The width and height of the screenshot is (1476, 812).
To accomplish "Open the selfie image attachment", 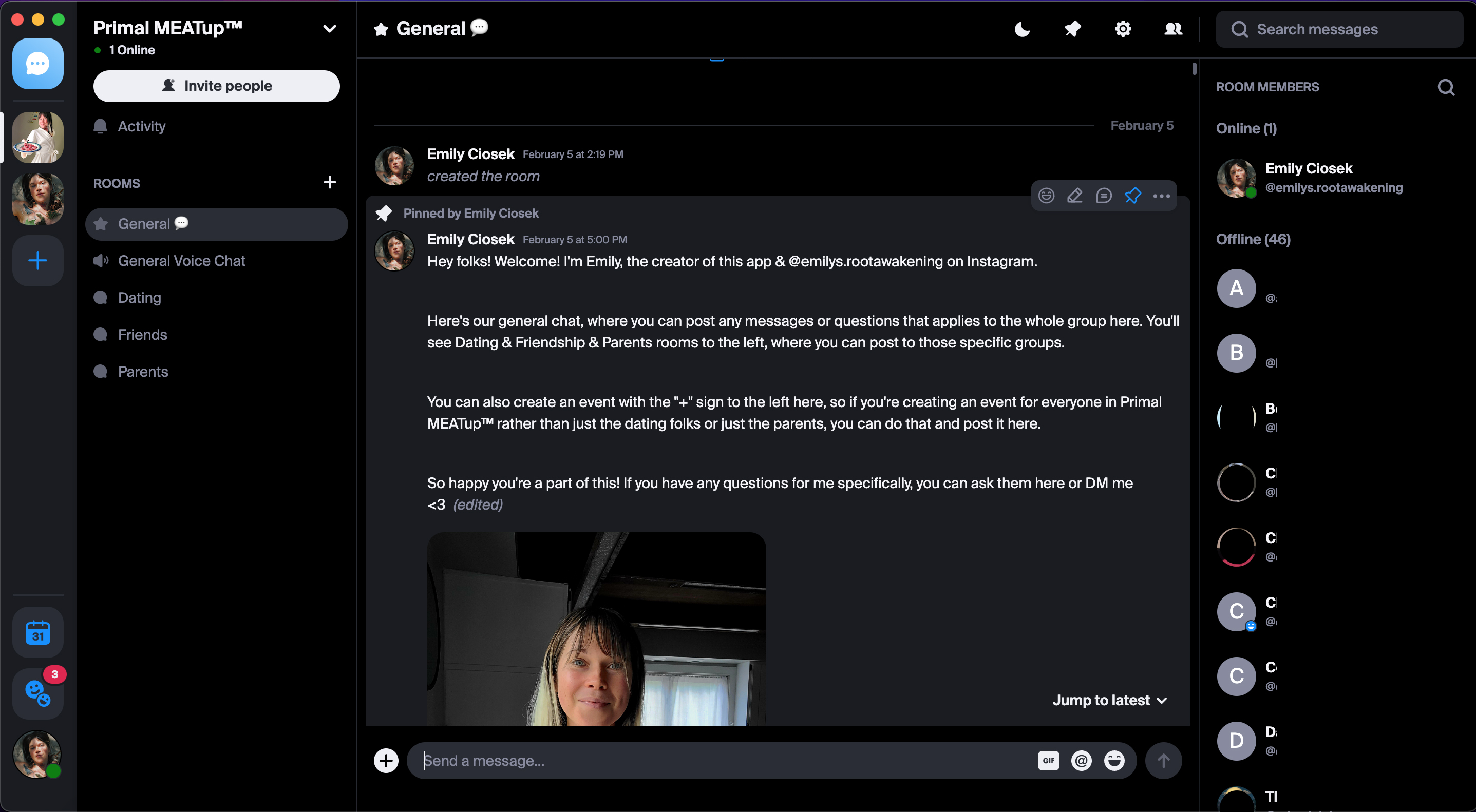I will coord(596,629).
